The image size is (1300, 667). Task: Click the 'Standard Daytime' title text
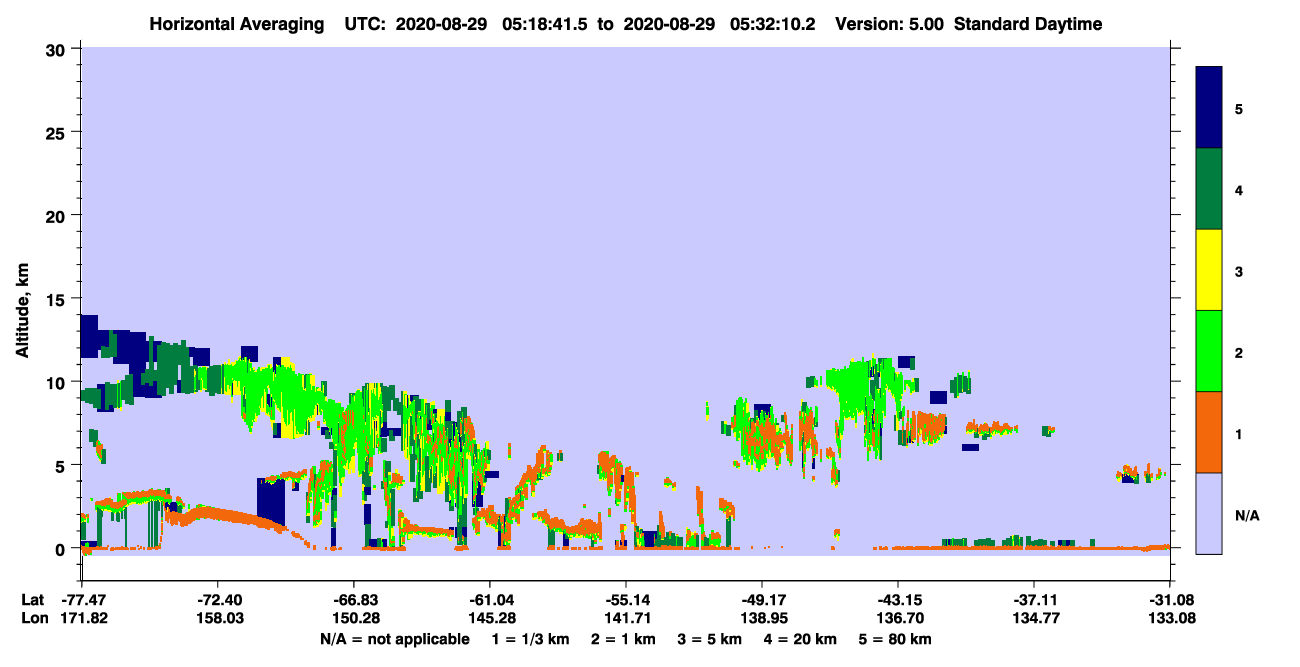click(1028, 24)
